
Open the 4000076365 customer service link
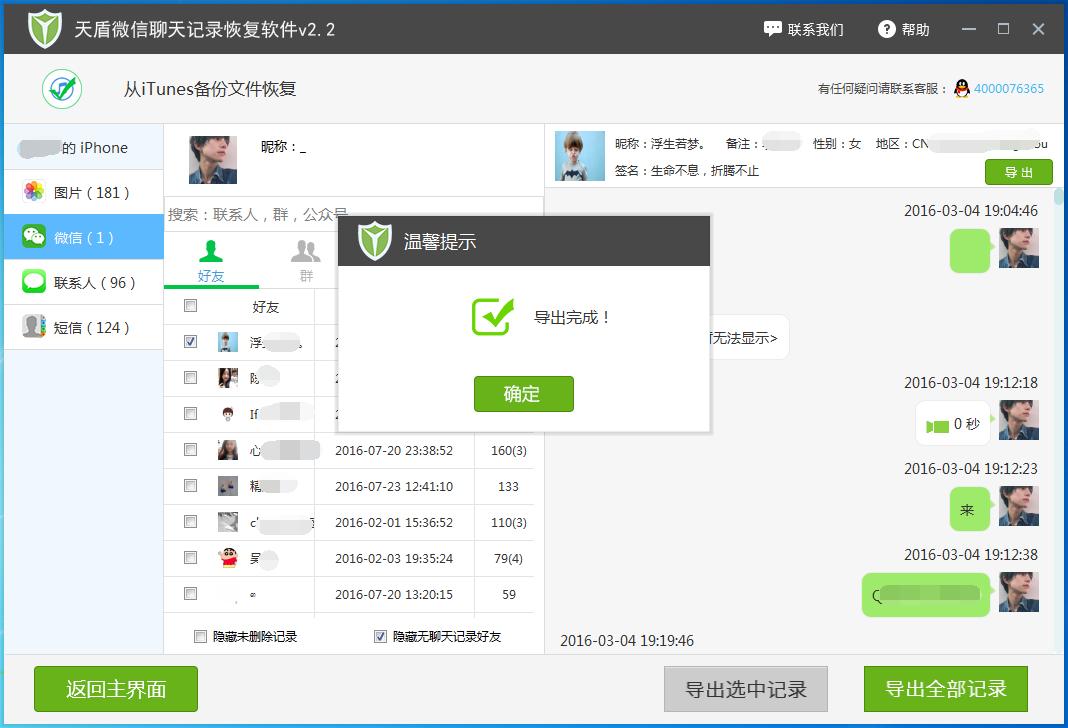tap(1012, 89)
